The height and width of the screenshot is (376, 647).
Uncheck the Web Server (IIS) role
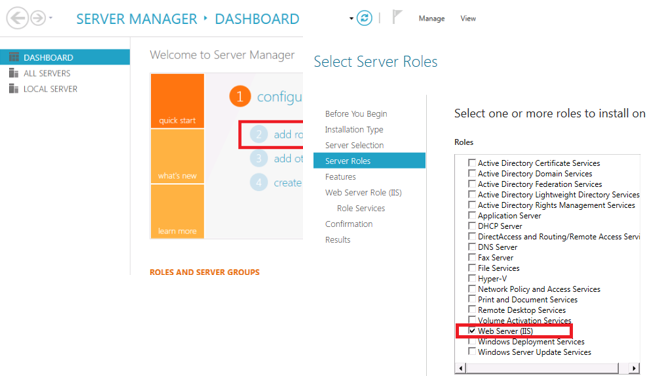[472, 331]
